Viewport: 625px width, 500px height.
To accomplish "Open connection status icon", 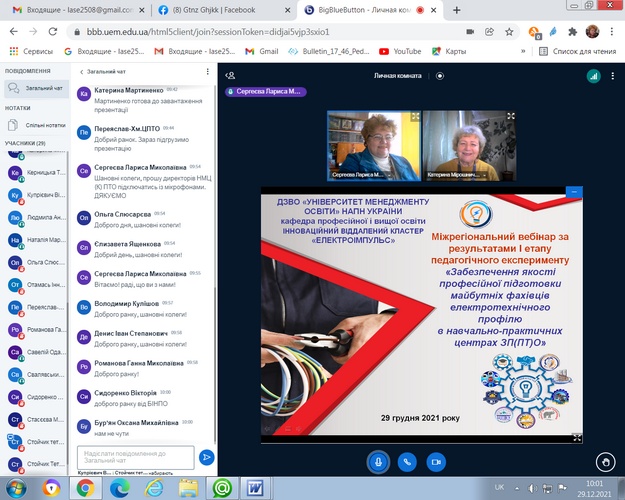I will pyautogui.click(x=594, y=76).
